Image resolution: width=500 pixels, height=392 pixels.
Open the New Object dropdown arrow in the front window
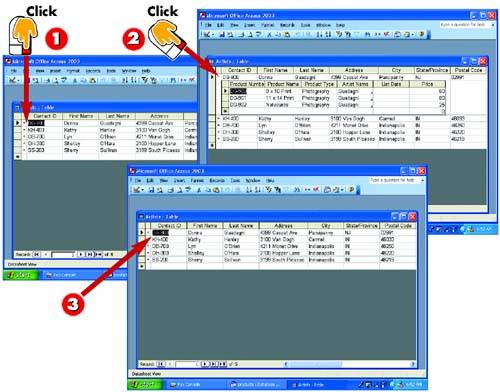[342, 190]
